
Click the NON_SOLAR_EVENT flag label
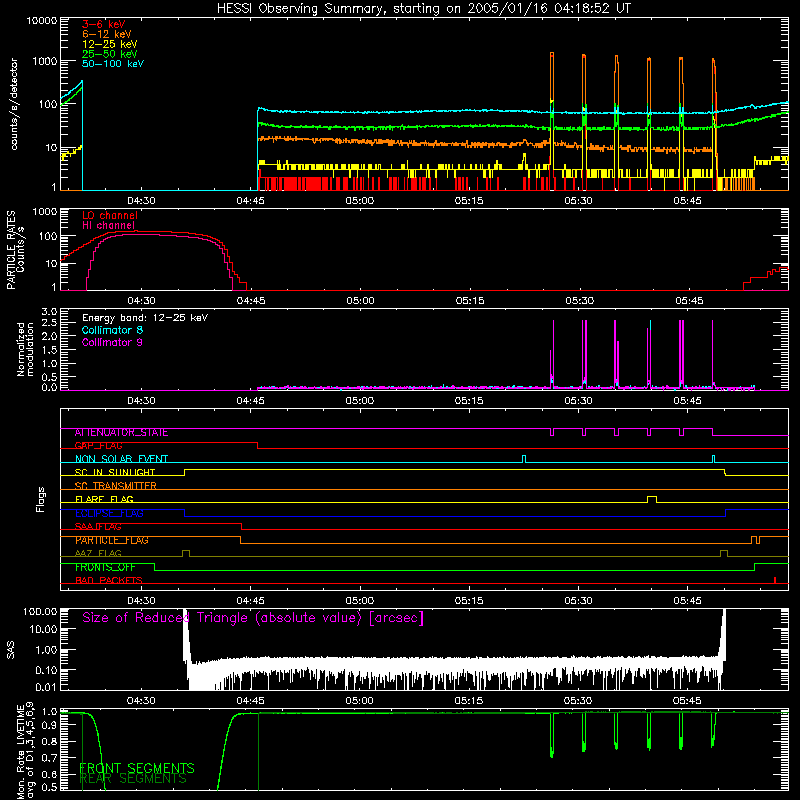121,459
